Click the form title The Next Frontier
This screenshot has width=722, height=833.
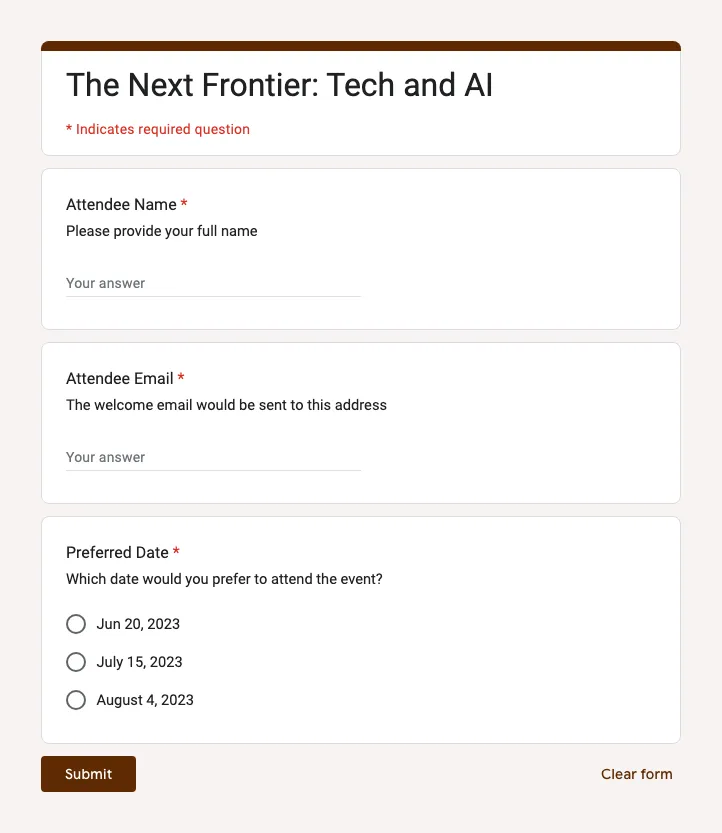click(x=279, y=85)
